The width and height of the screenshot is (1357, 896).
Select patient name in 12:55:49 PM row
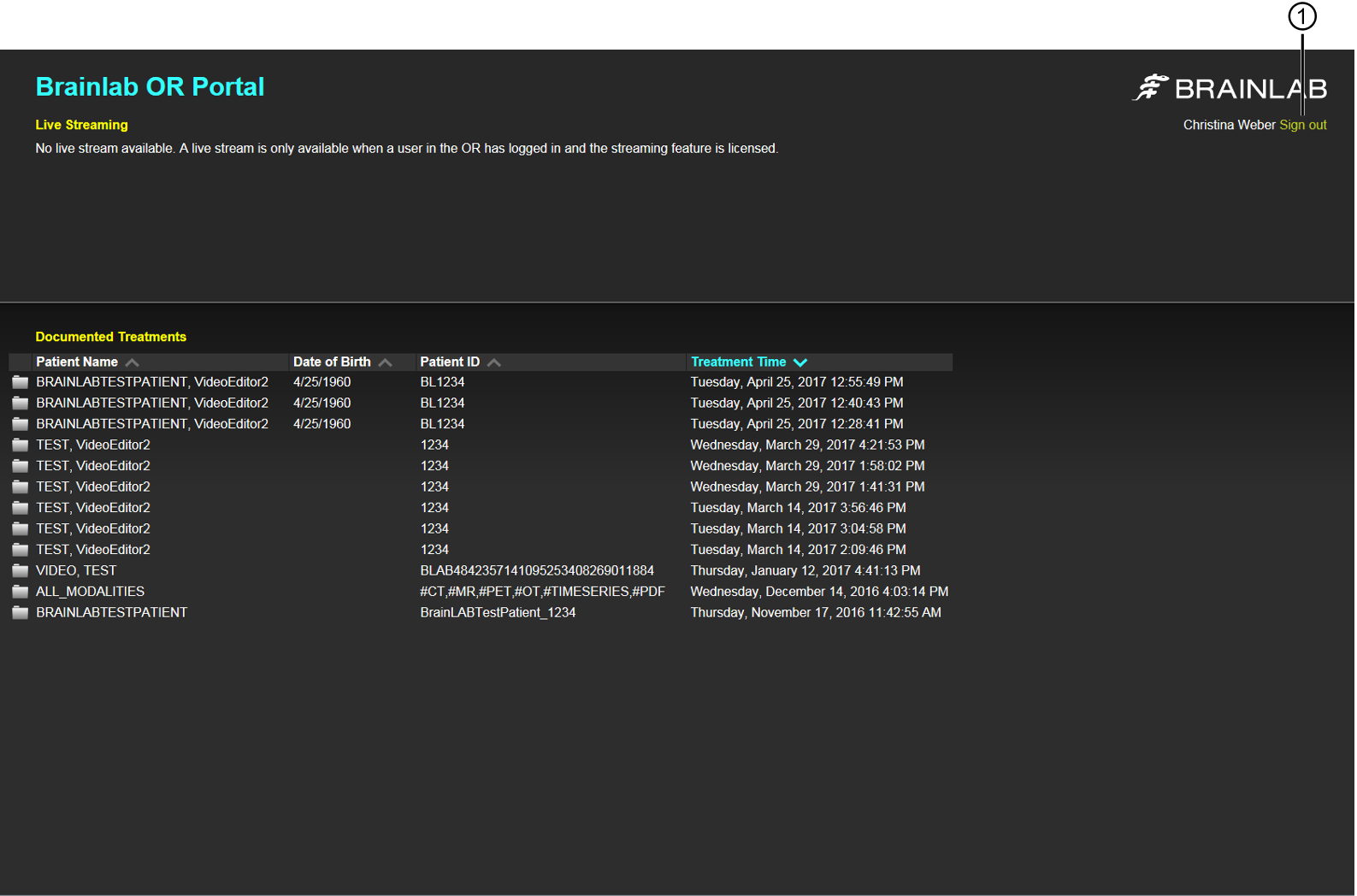[152, 382]
